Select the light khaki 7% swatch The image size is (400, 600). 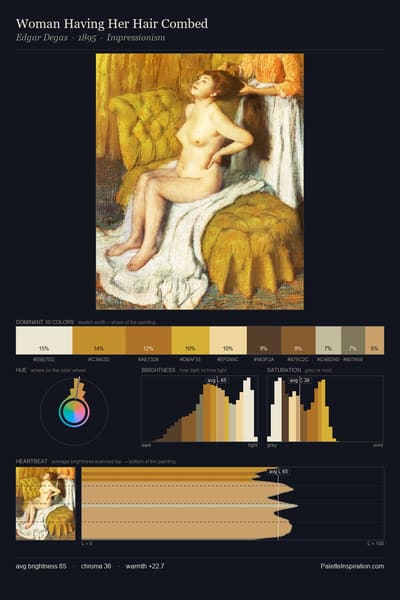coord(328,340)
